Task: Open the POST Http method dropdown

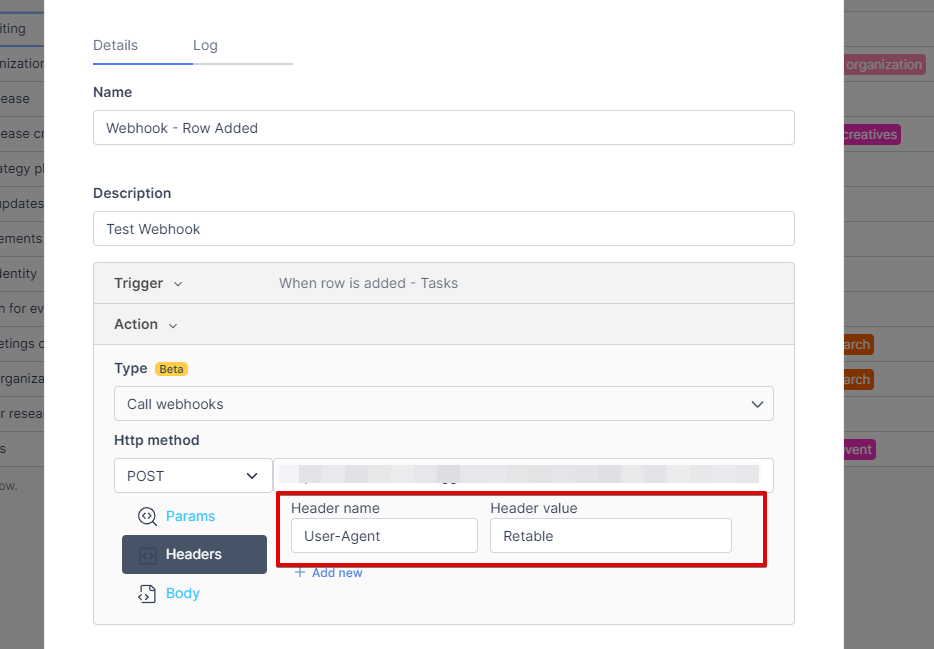Action: [x=193, y=476]
